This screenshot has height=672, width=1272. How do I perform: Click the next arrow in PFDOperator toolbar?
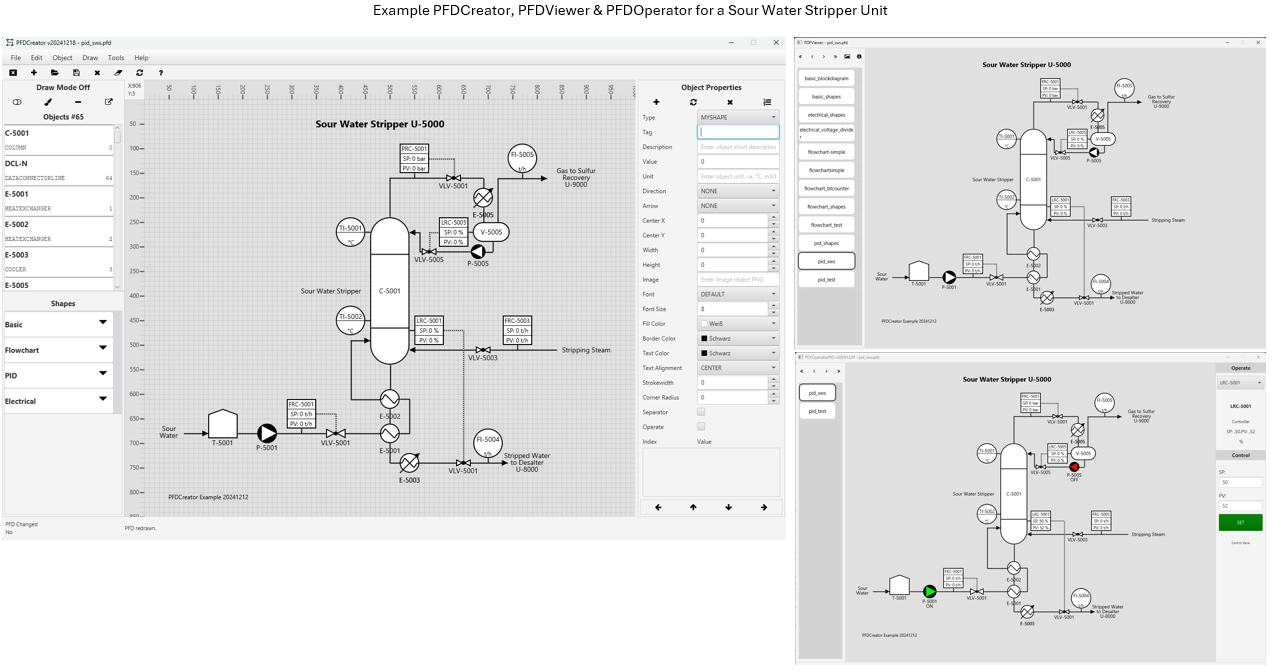point(826,371)
